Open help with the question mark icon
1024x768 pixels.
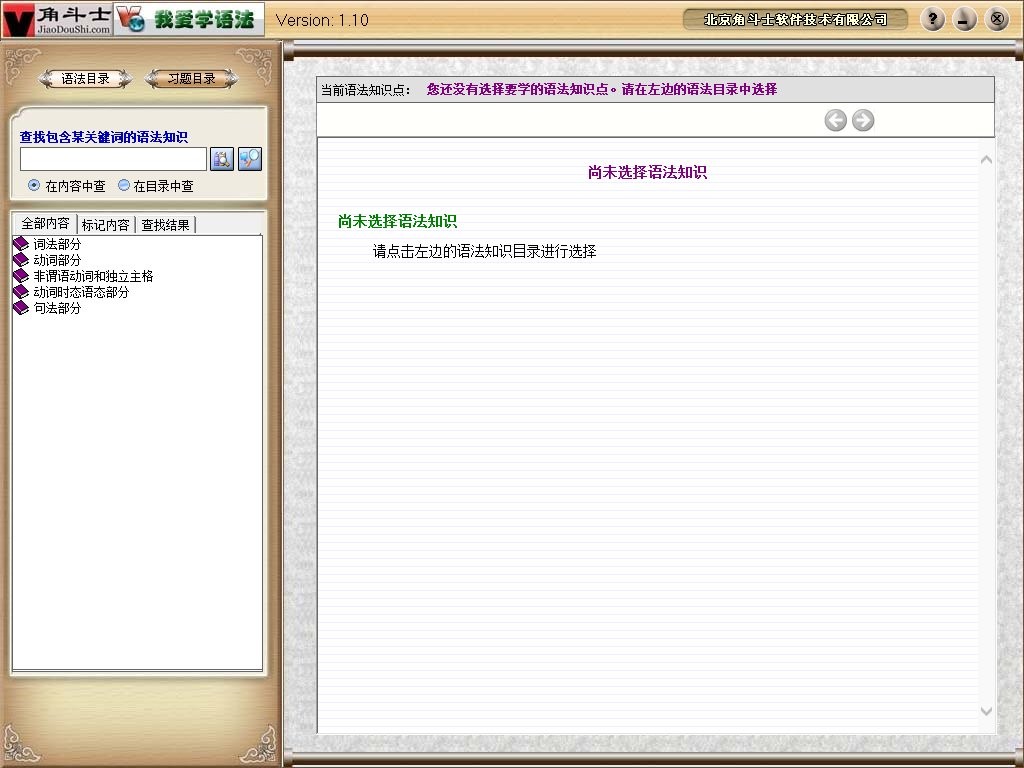[932, 18]
